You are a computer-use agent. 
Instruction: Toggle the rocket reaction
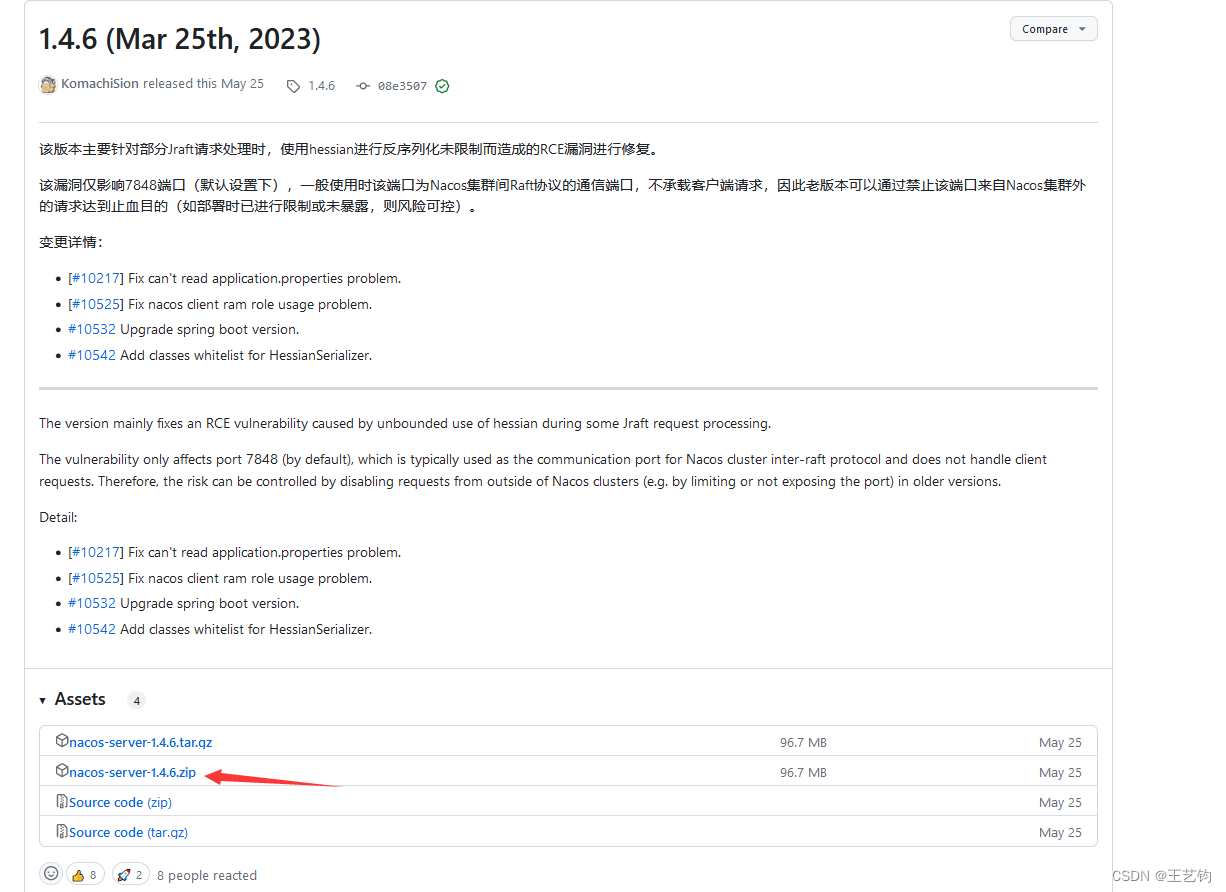click(x=130, y=872)
